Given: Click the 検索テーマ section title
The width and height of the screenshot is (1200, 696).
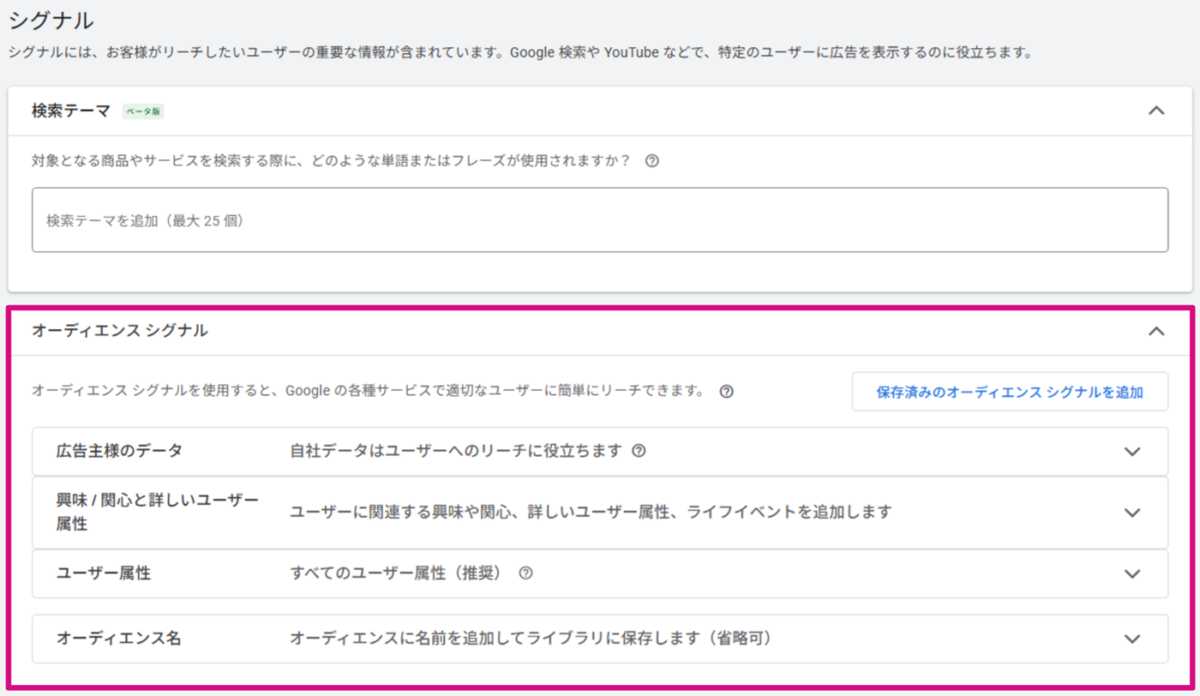Looking at the screenshot, I should coord(71,111).
